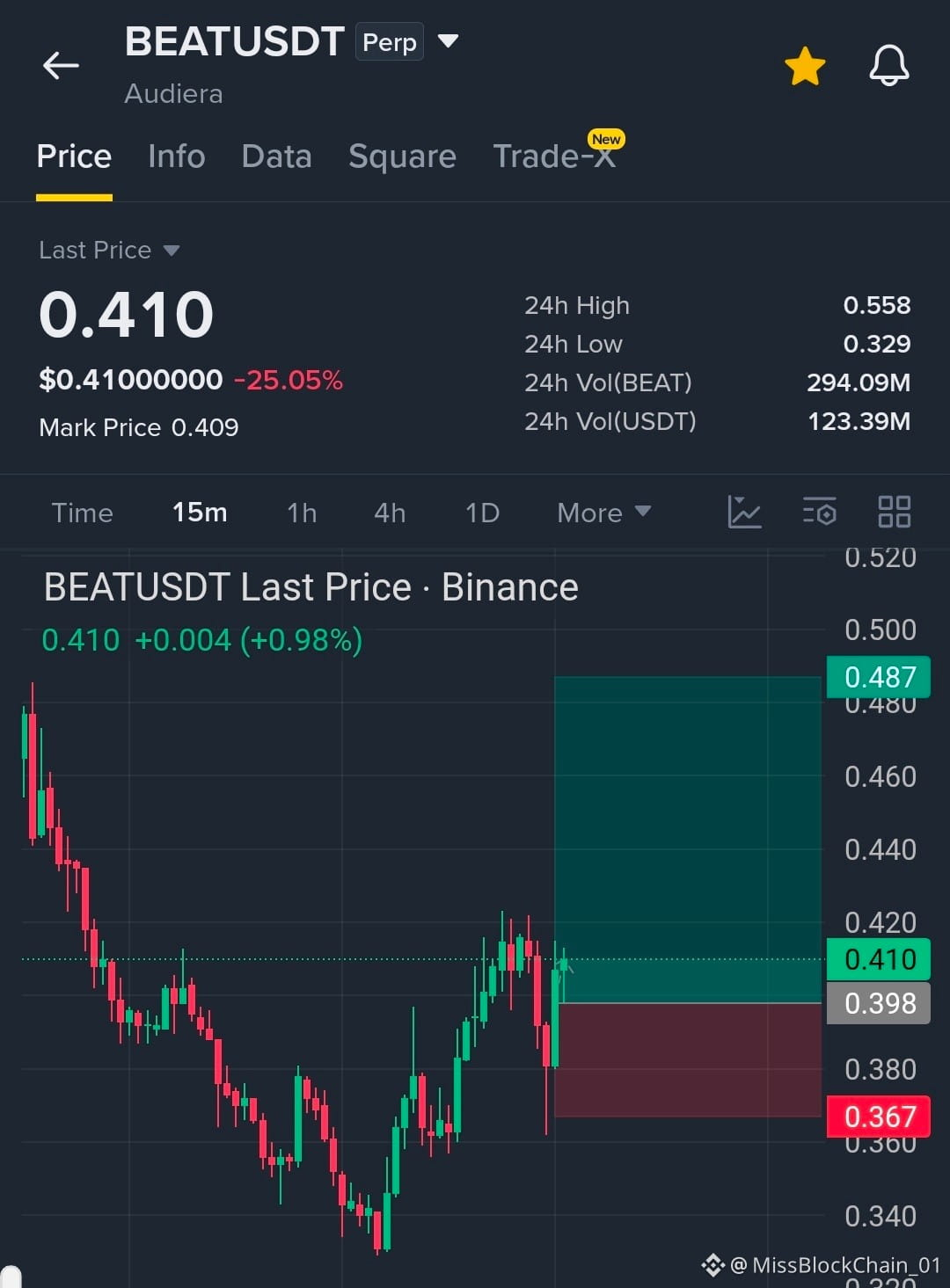Viewport: 950px width, 1288px height.
Task: Tap the 24h Vol(USDT) value 123.39M
Action: (859, 421)
